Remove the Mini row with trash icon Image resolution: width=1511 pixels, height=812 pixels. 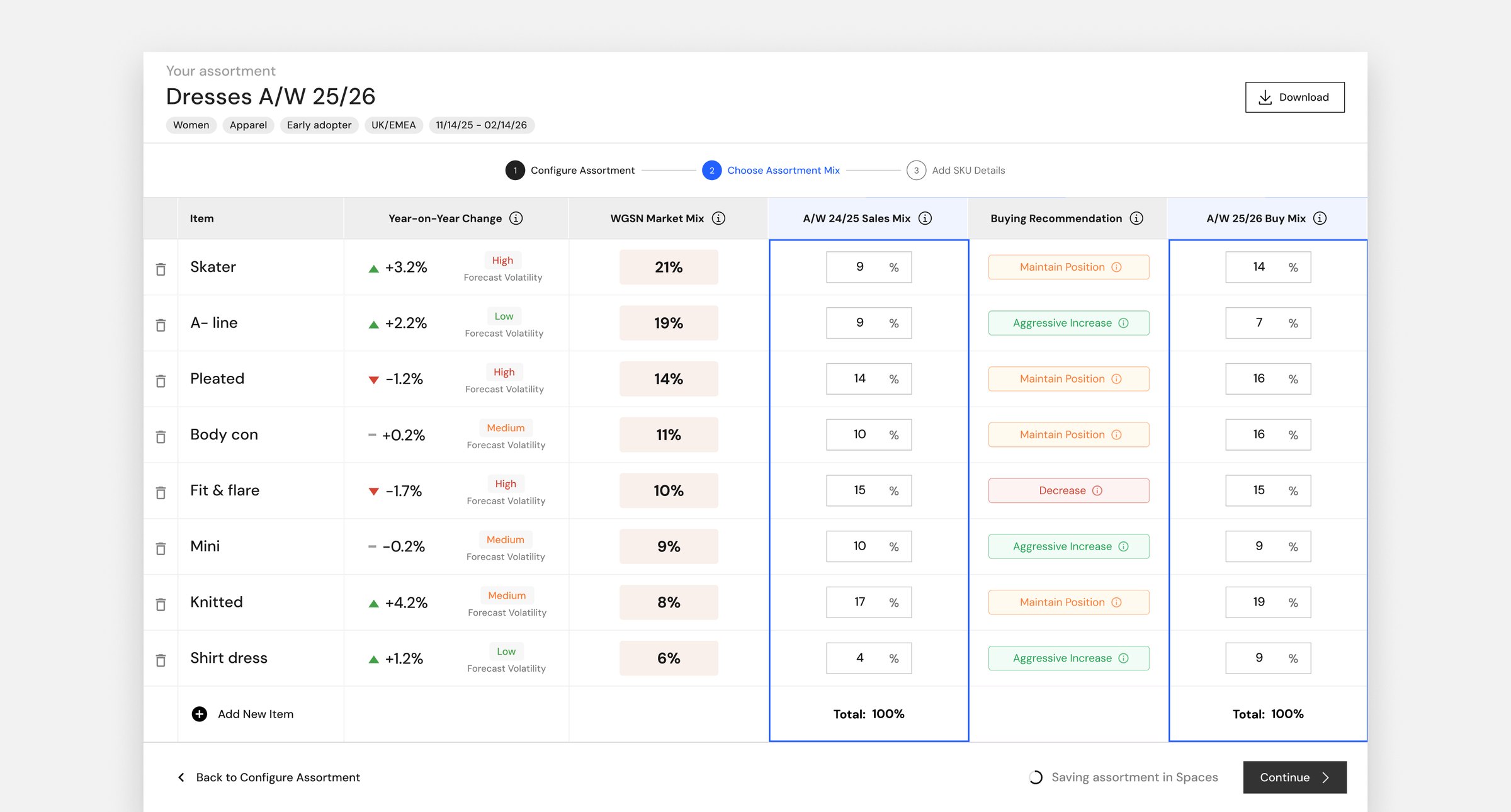(x=161, y=548)
